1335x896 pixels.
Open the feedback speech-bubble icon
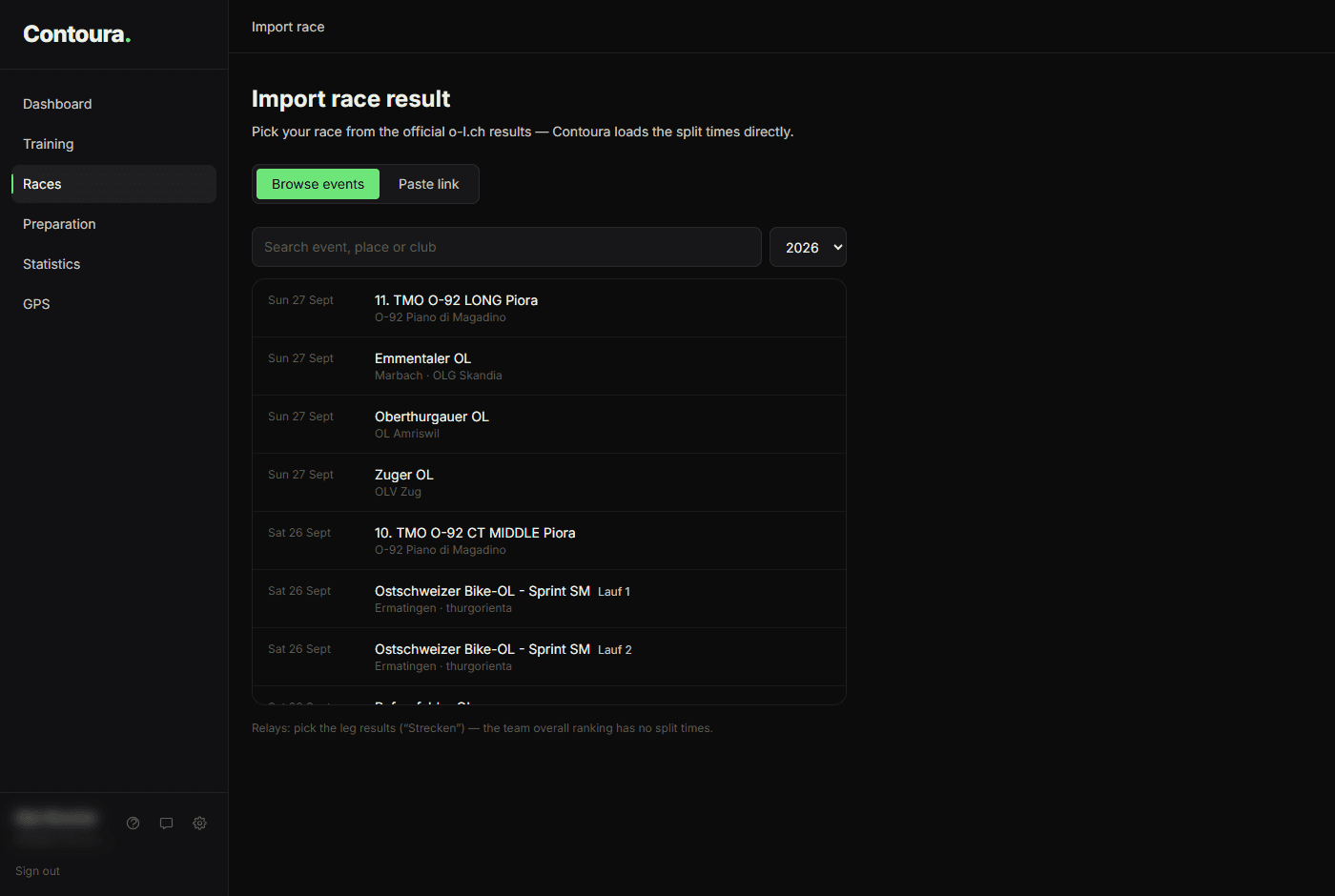167,824
